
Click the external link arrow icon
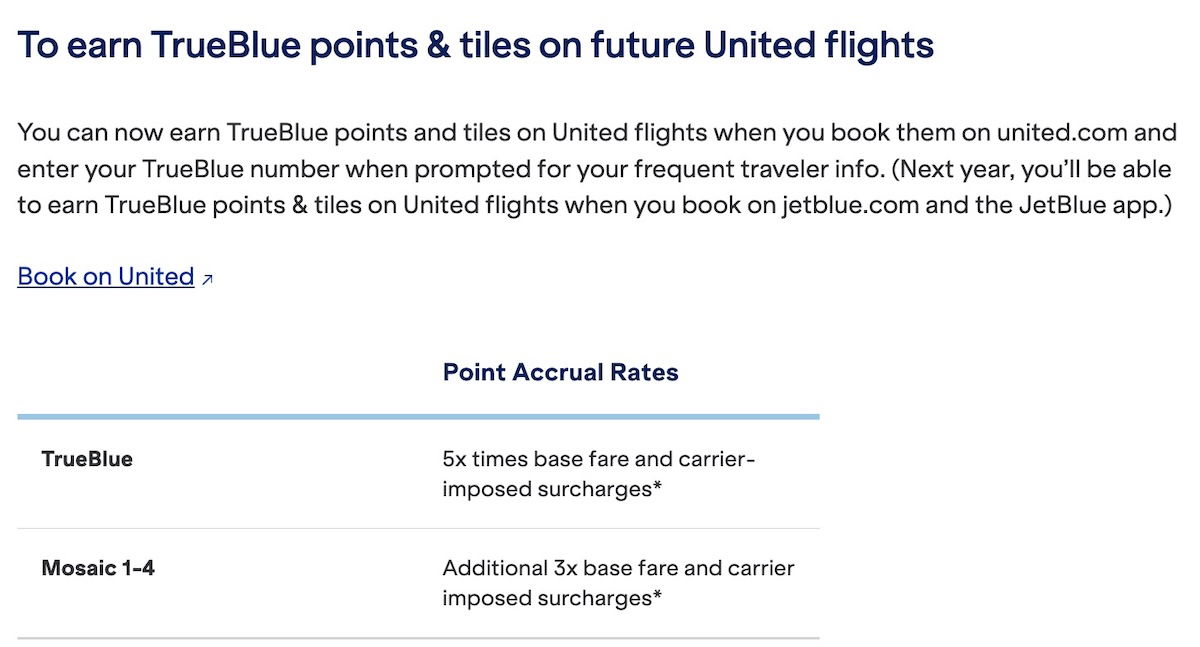pos(207,280)
